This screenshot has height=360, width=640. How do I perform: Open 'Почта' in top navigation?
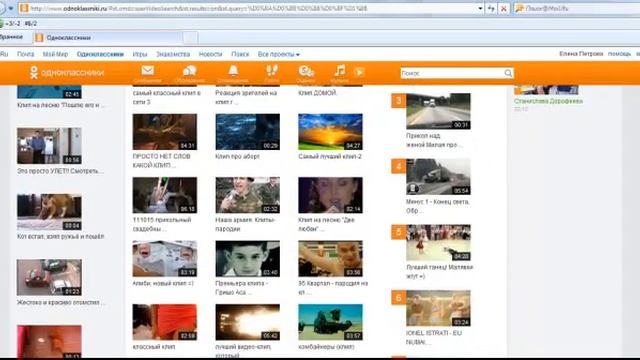[x=25, y=54]
